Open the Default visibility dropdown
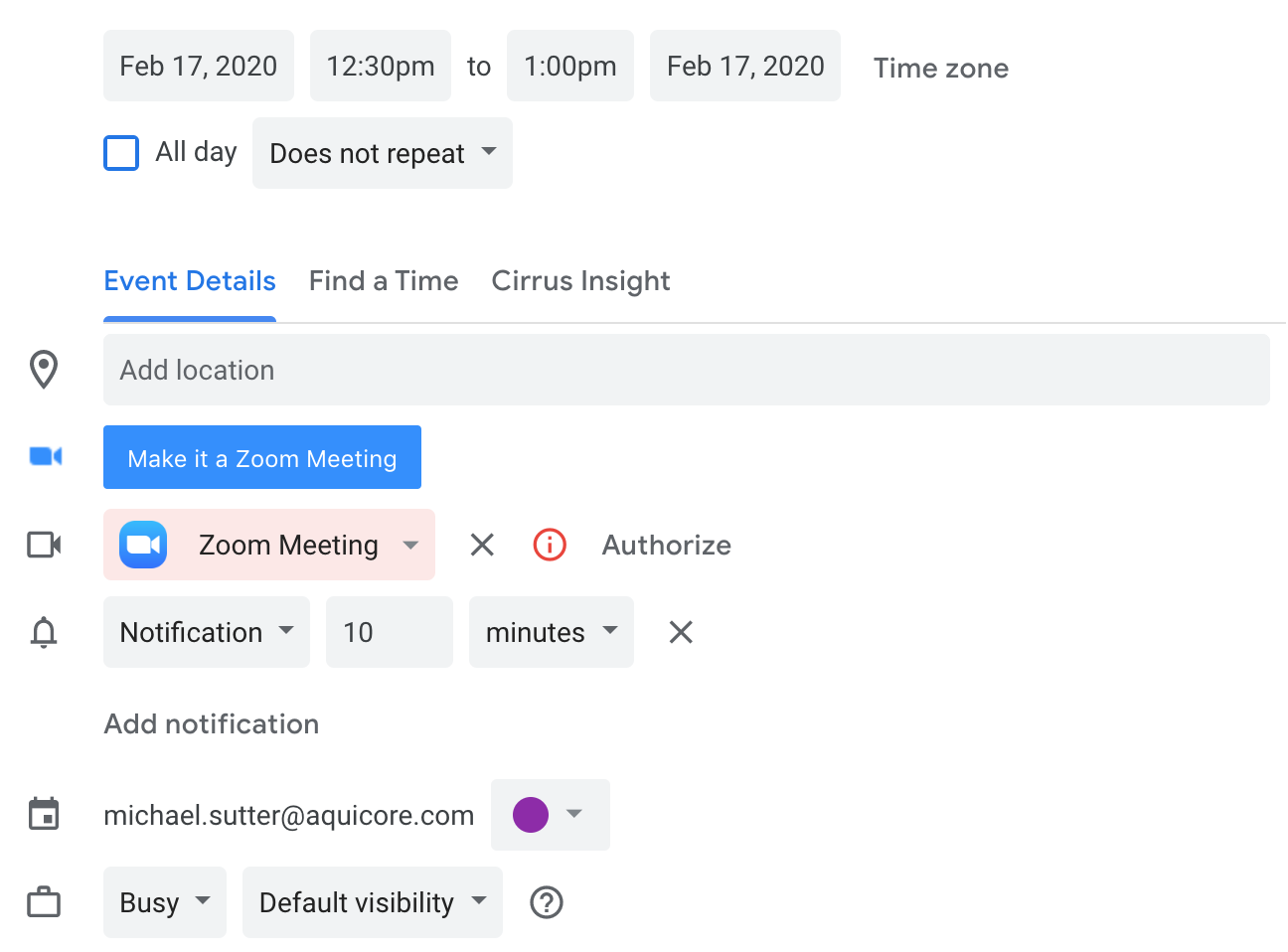The height and width of the screenshot is (952, 1288). click(373, 902)
